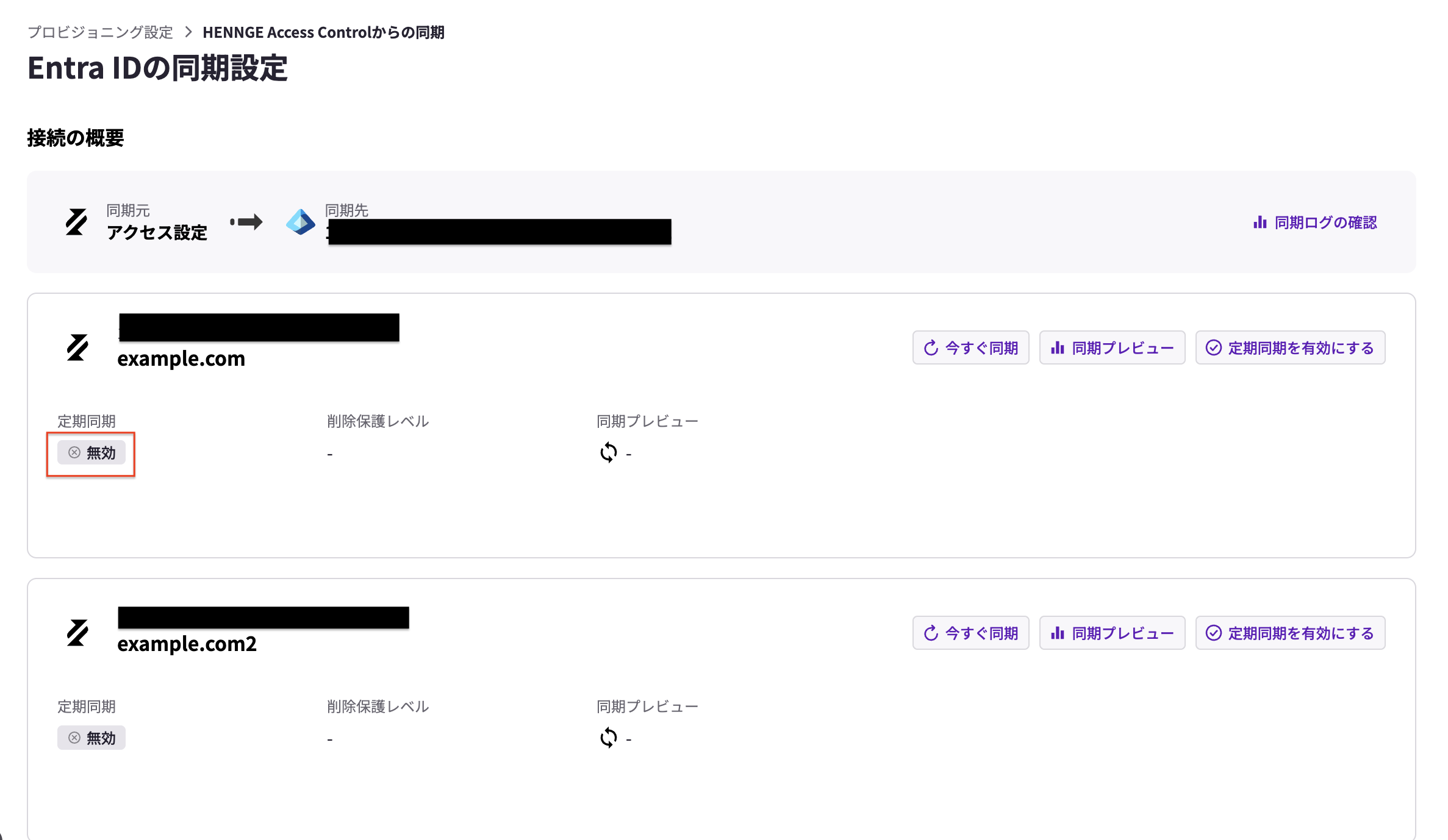Open 同期プレビュー for example.com
Image resolution: width=1448 pixels, height=840 pixels.
tap(1112, 347)
